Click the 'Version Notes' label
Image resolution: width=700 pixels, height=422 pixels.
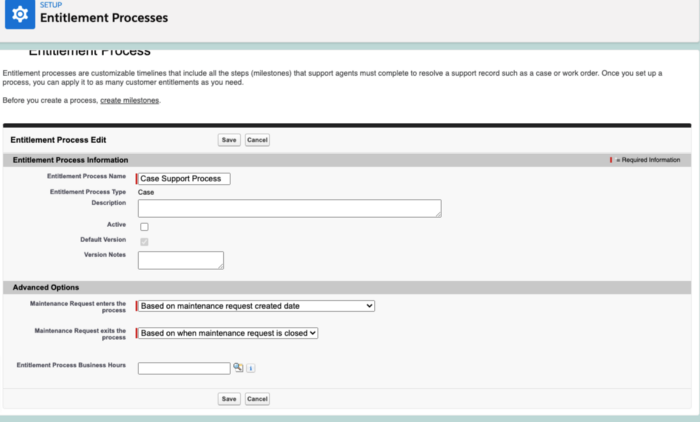tap(105, 255)
